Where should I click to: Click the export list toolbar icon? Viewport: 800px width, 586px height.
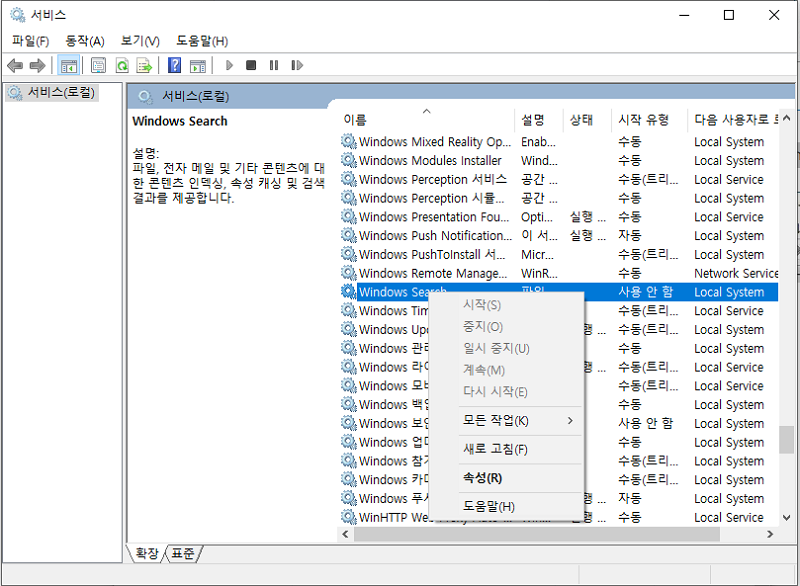(x=144, y=66)
